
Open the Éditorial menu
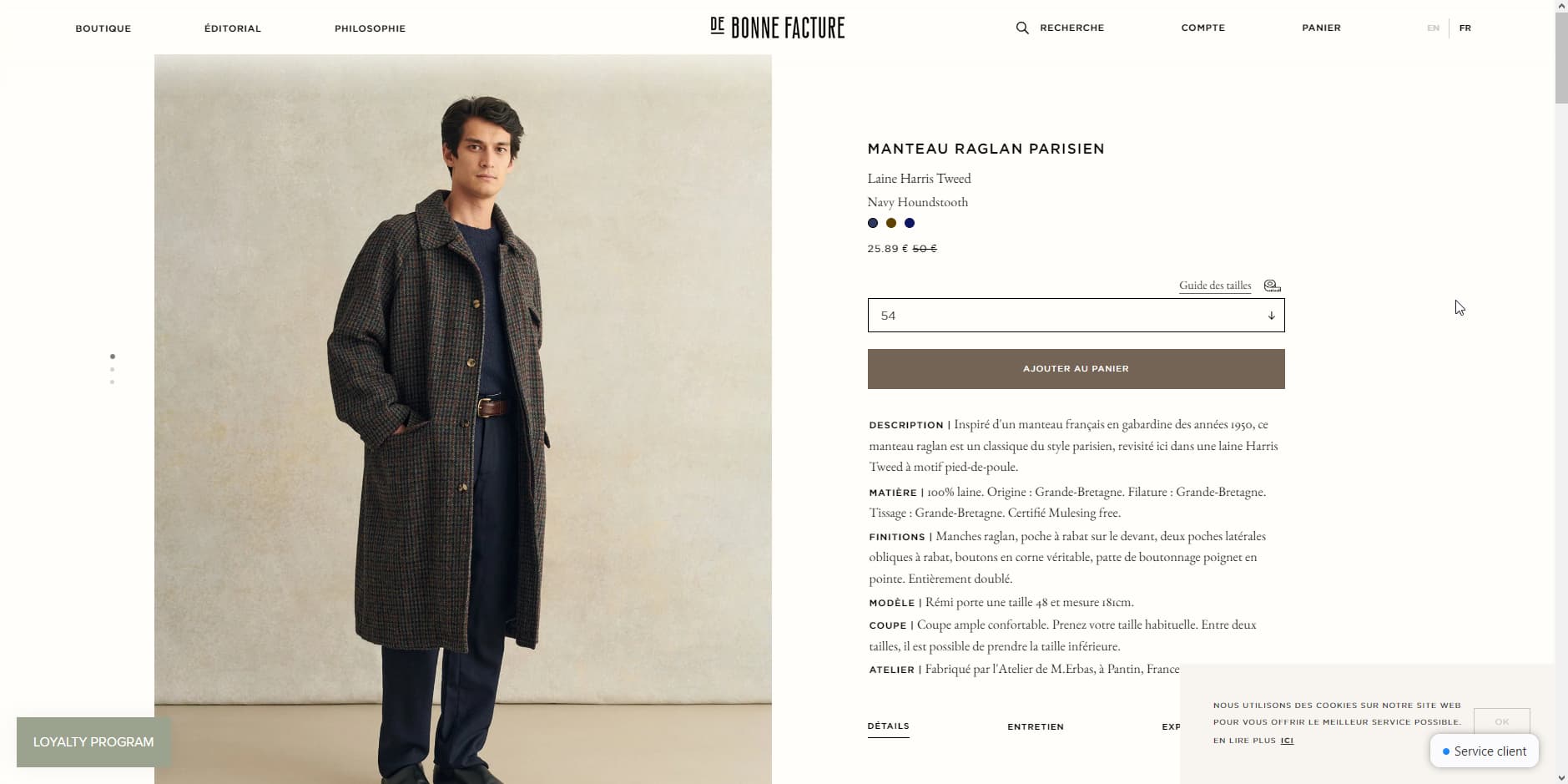(233, 28)
